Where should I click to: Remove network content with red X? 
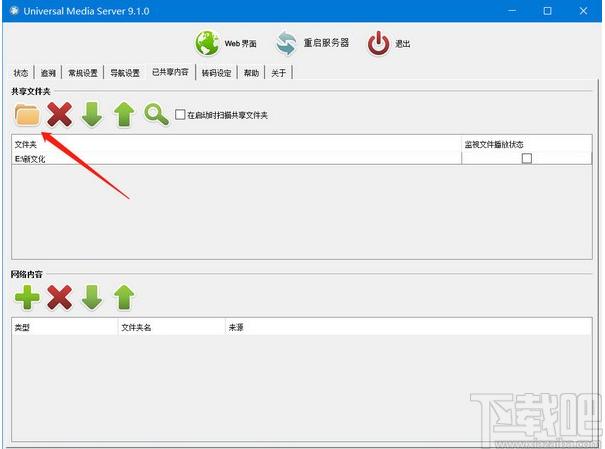[59, 297]
